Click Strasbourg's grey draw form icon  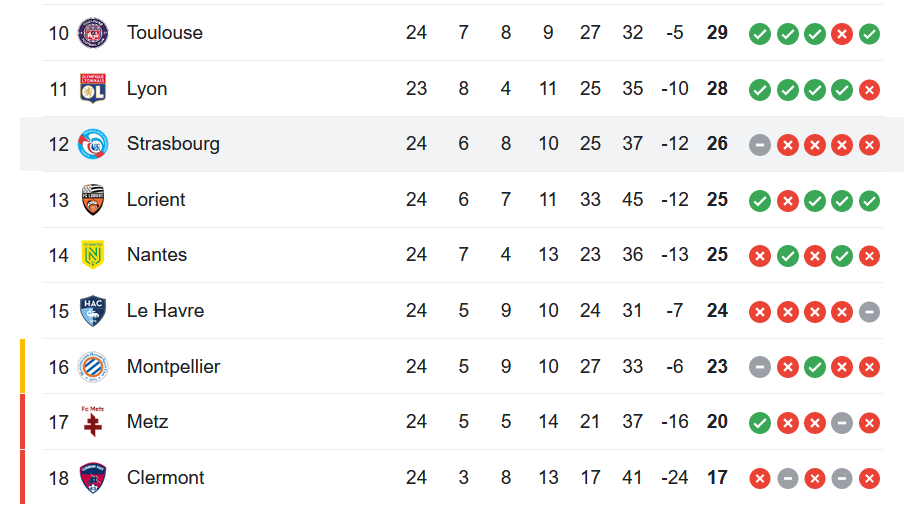pyautogui.click(x=760, y=145)
